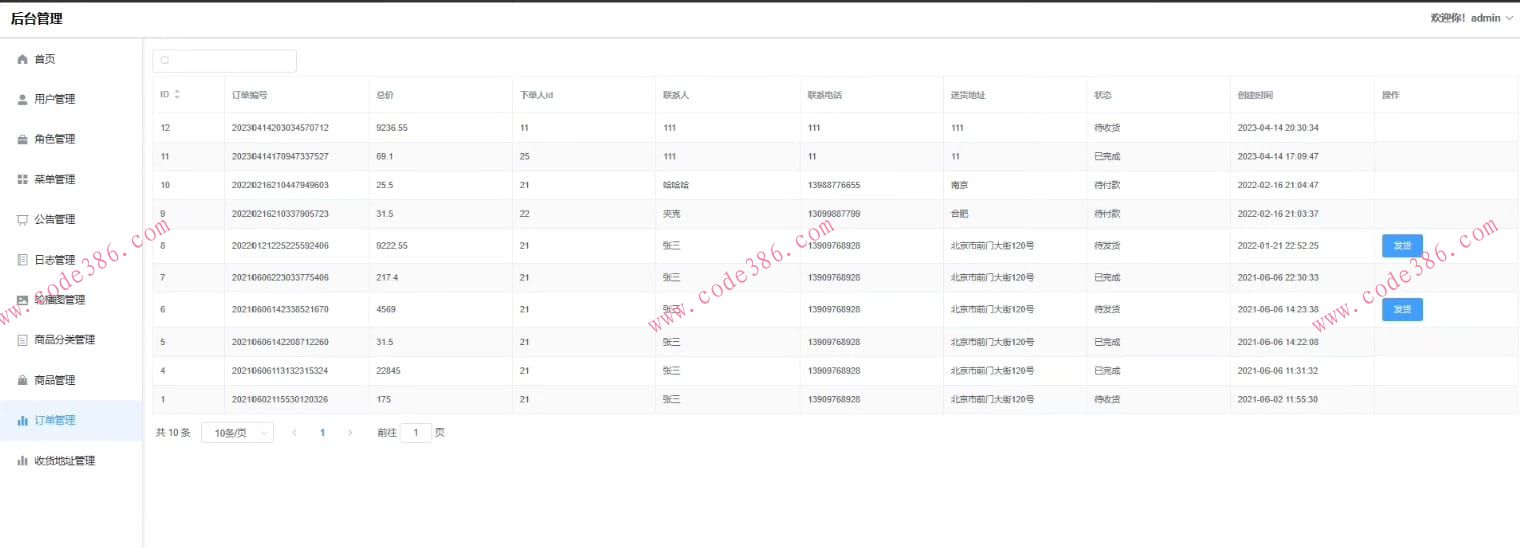Screen dimensions: 1520x548
Task: Click creation time 2023-04-14 20:30:34
Action: (1278, 128)
